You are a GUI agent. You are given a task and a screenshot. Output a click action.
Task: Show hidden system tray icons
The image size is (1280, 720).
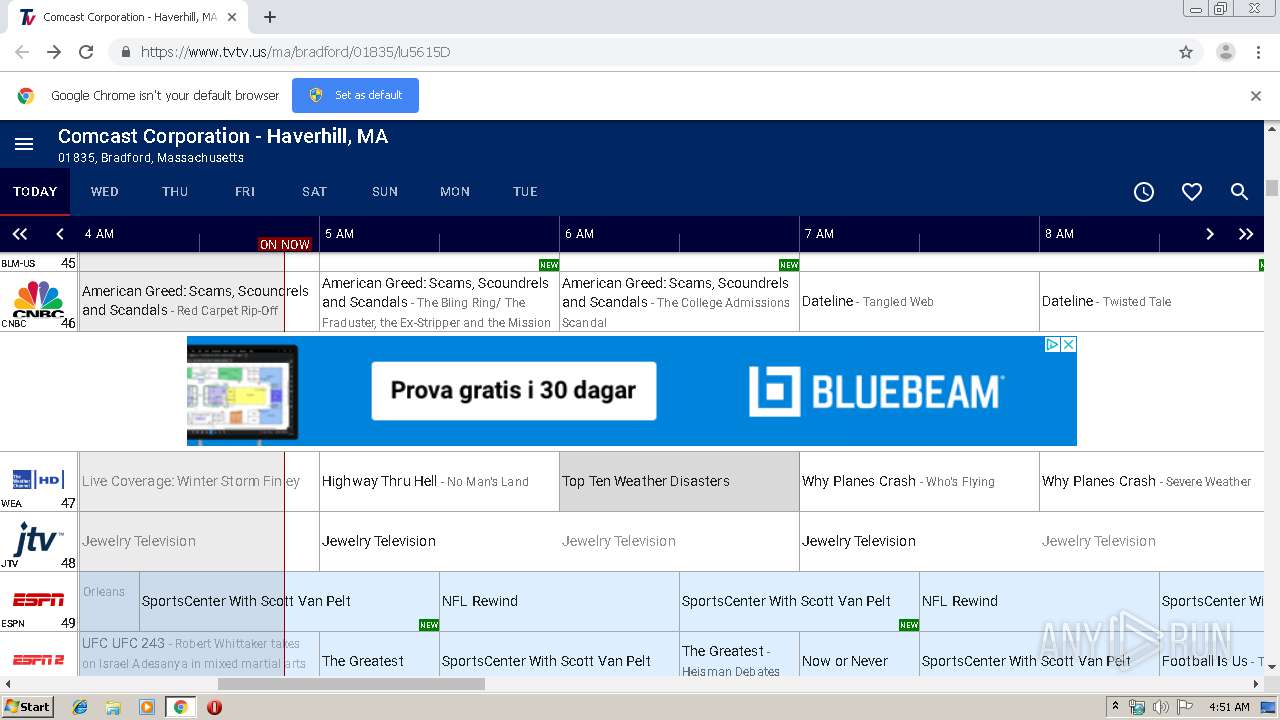click(1115, 707)
